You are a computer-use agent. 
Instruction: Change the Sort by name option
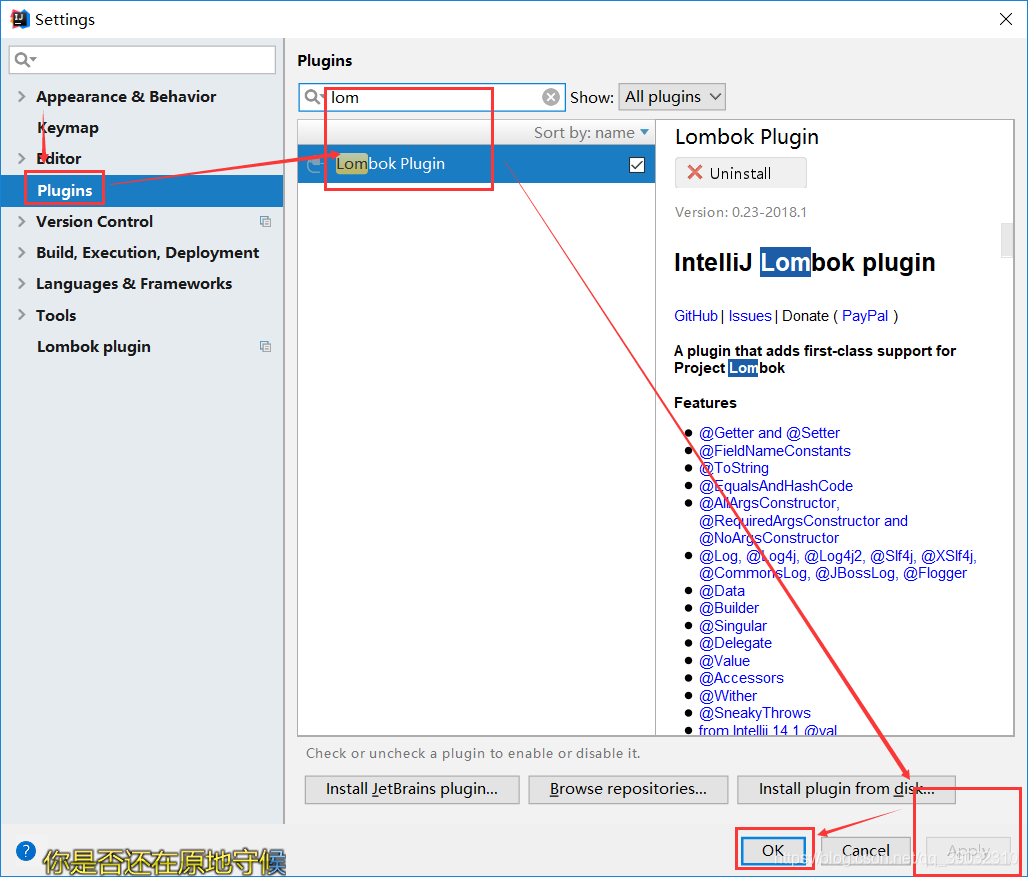(591, 132)
